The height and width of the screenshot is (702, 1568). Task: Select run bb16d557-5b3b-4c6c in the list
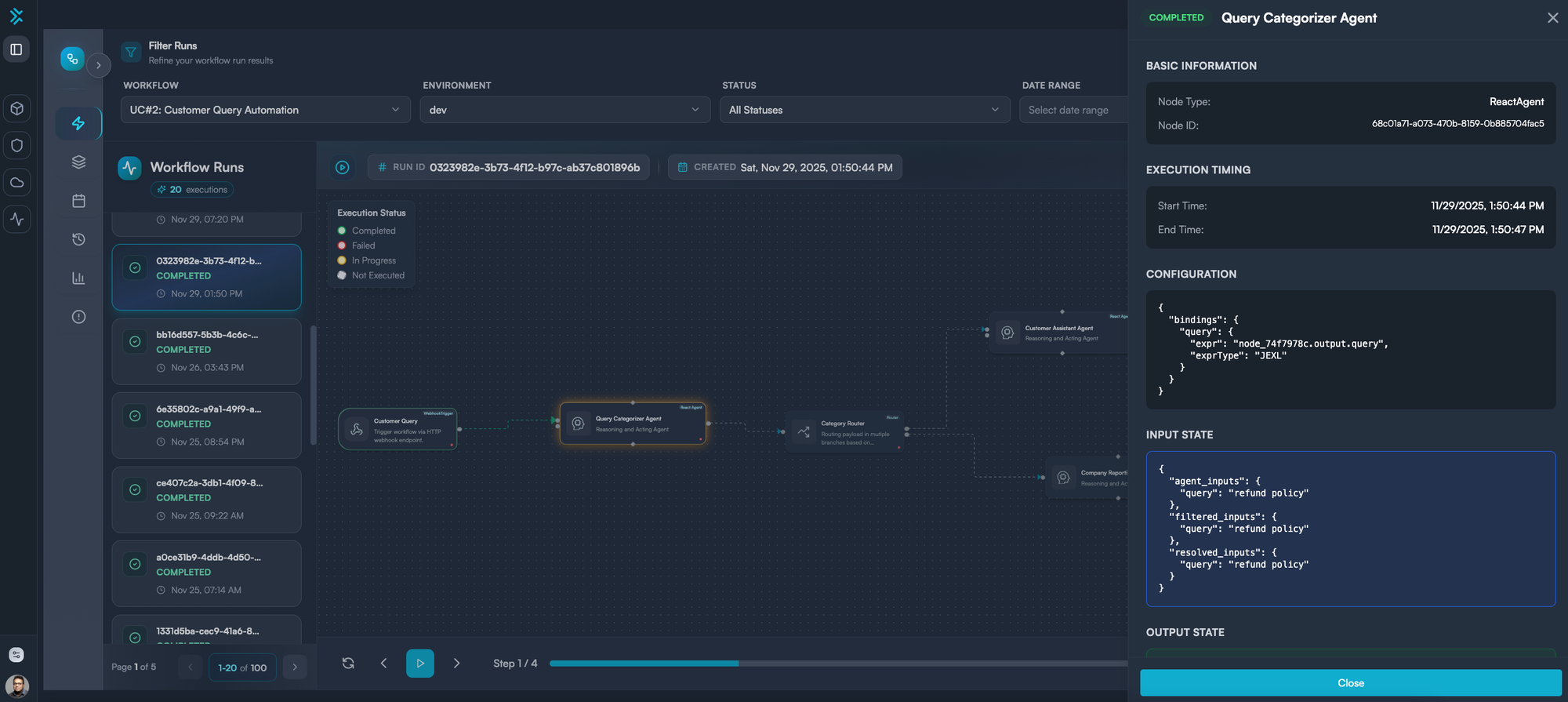(207, 351)
